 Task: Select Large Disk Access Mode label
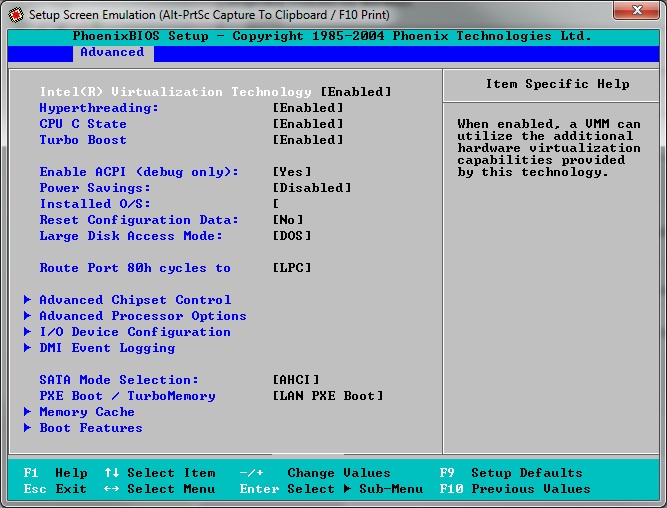(131, 236)
